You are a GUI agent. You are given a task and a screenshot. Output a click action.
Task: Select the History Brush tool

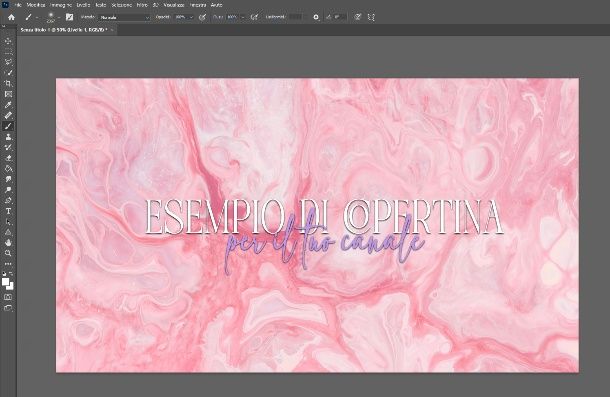[8, 147]
